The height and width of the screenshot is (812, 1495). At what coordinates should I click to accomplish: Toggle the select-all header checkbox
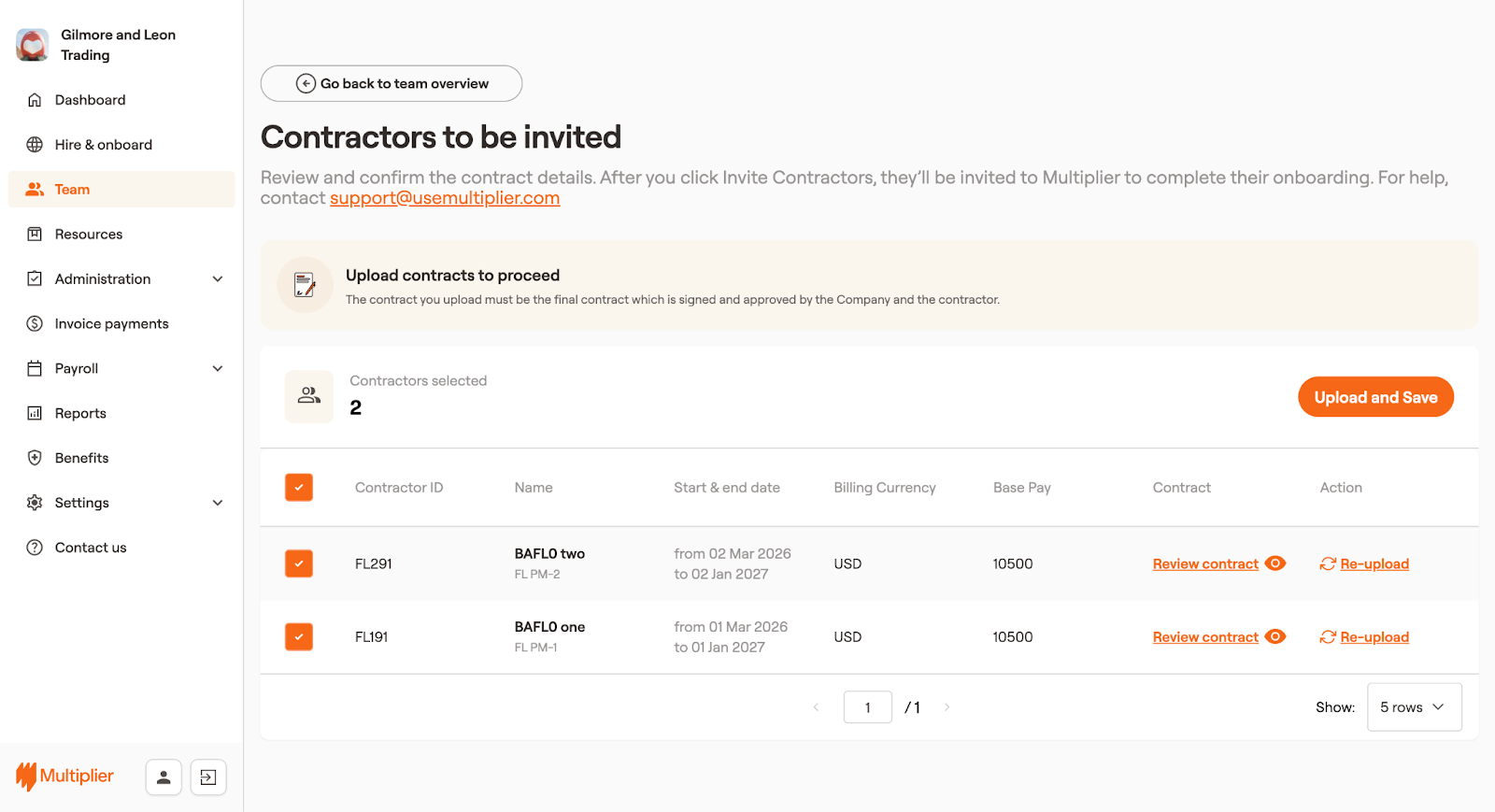pos(299,488)
